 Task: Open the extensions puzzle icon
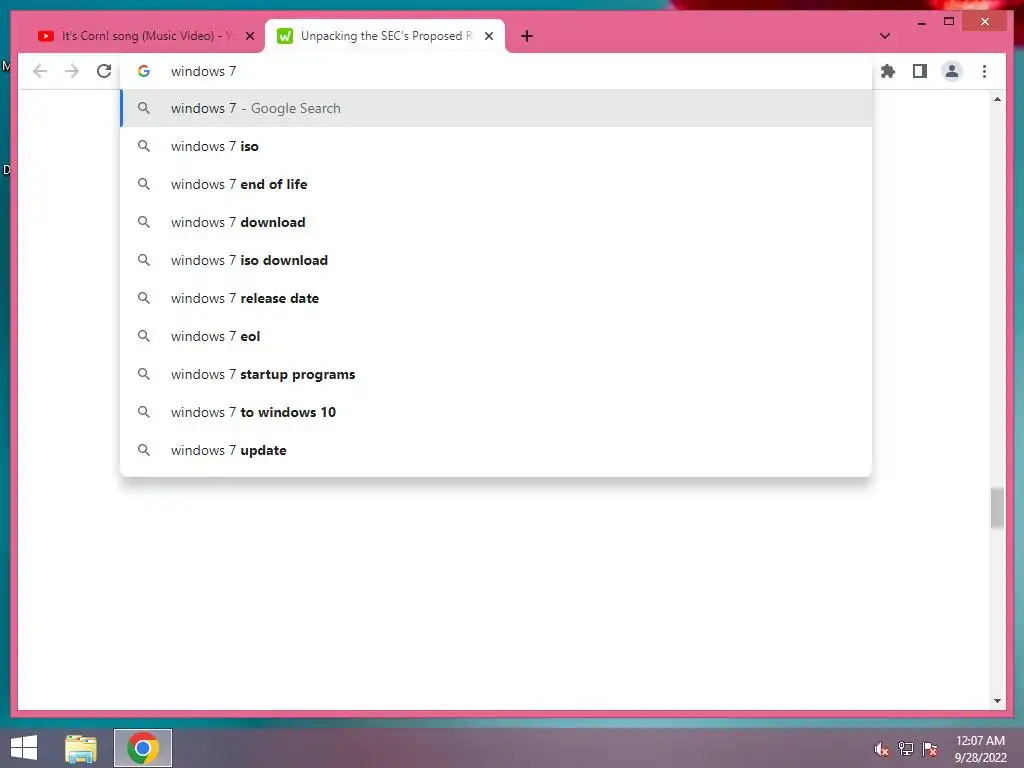[x=888, y=71]
